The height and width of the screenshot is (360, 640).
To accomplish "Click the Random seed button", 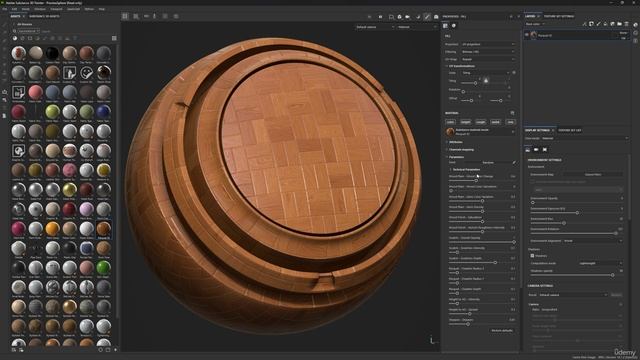I will (x=488, y=162).
